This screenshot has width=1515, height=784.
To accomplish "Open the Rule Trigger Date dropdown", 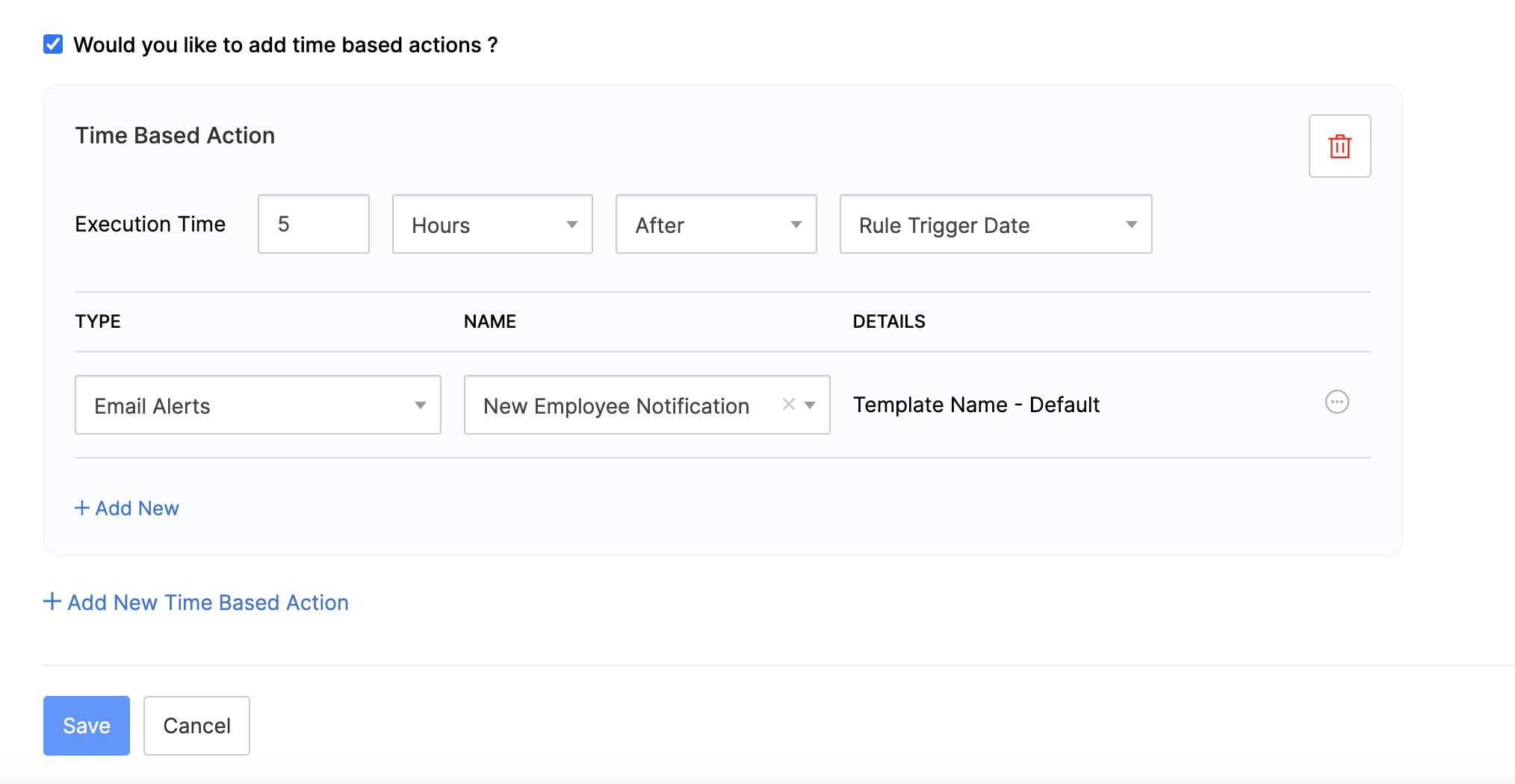I will click(x=995, y=224).
